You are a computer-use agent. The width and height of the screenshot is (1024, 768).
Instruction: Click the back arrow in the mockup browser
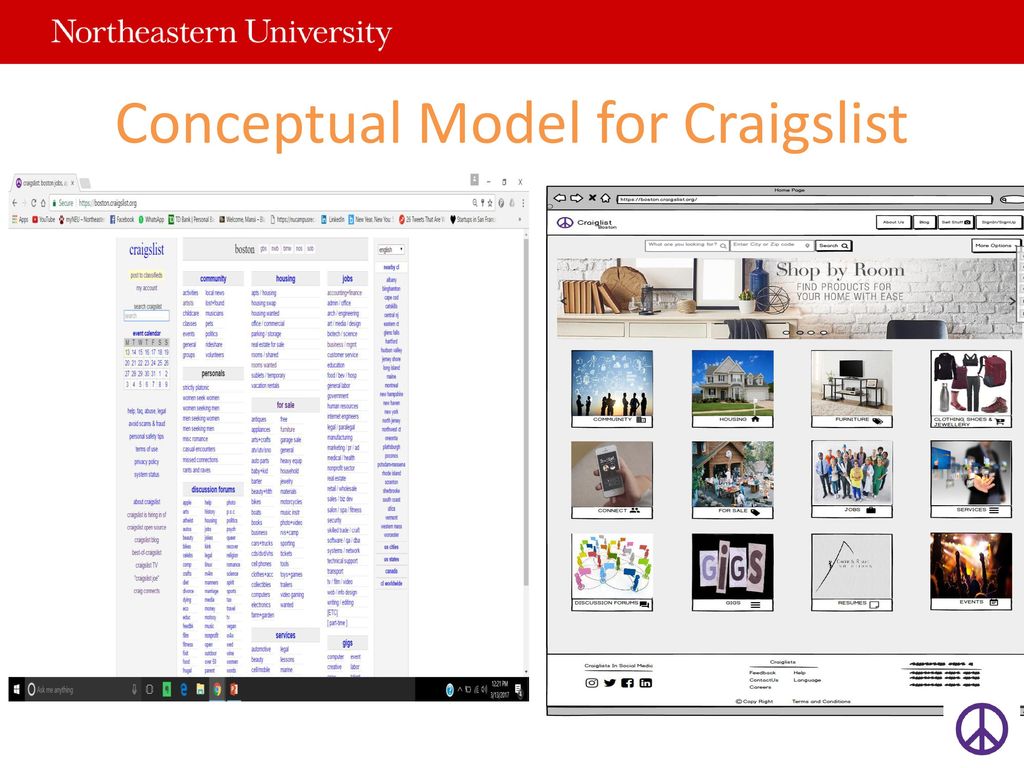pos(560,198)
